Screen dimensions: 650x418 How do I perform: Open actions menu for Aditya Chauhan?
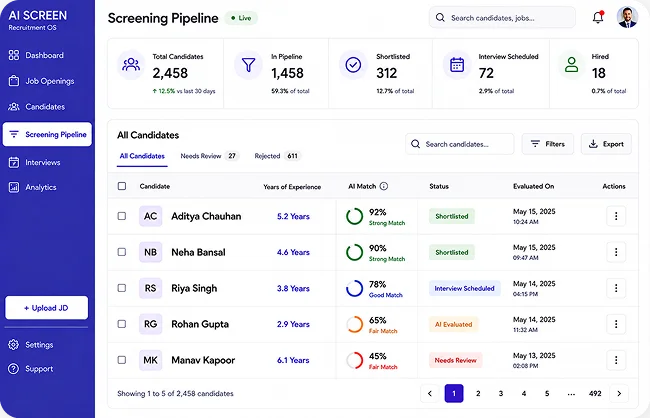point(616,216)
